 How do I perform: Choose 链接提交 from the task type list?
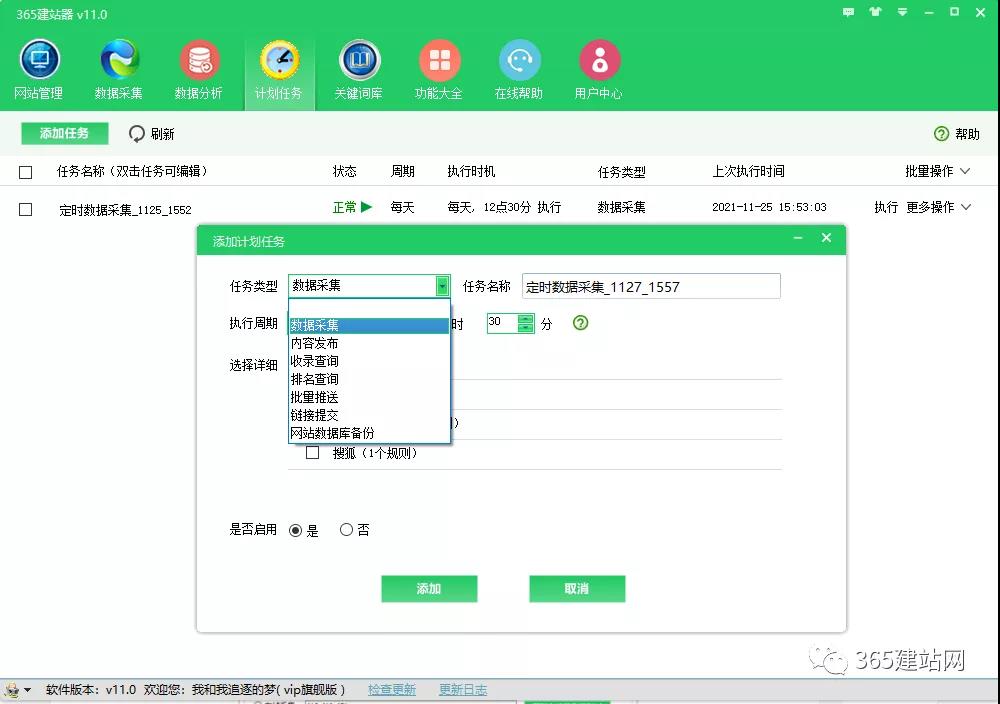tap(369, 414)
